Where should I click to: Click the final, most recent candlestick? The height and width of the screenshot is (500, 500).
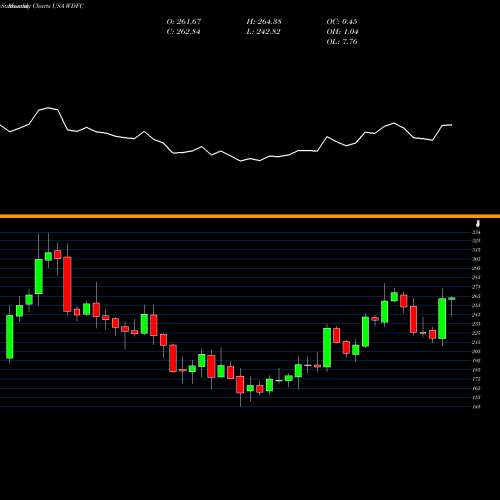tap(452, 298)
